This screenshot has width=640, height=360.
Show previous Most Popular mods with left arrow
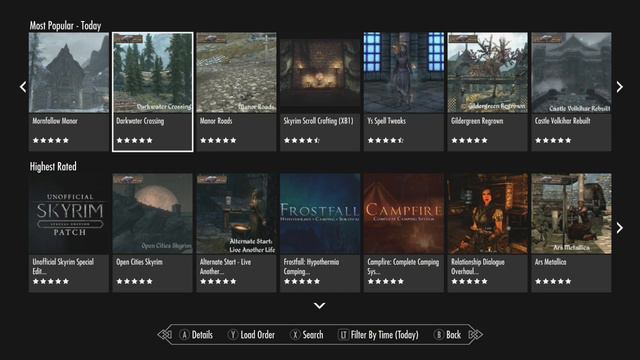(23, 87)
